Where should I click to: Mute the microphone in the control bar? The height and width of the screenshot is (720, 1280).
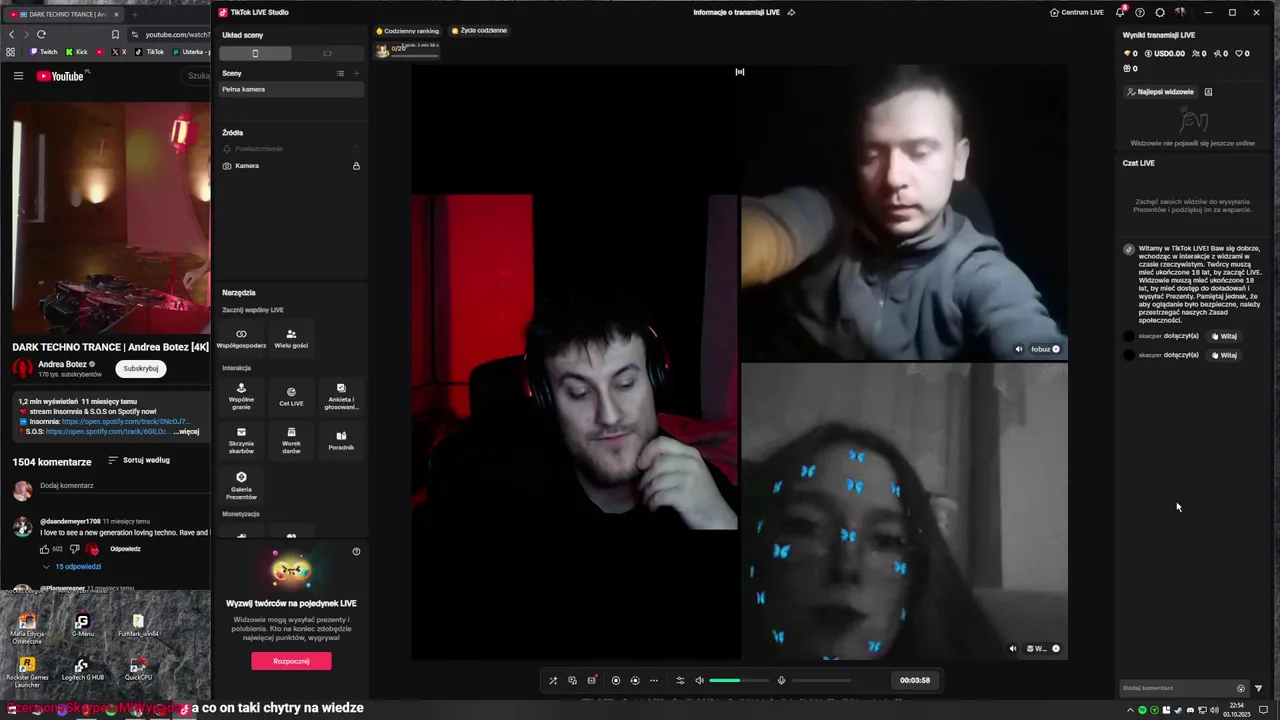[x=782, y=680]
